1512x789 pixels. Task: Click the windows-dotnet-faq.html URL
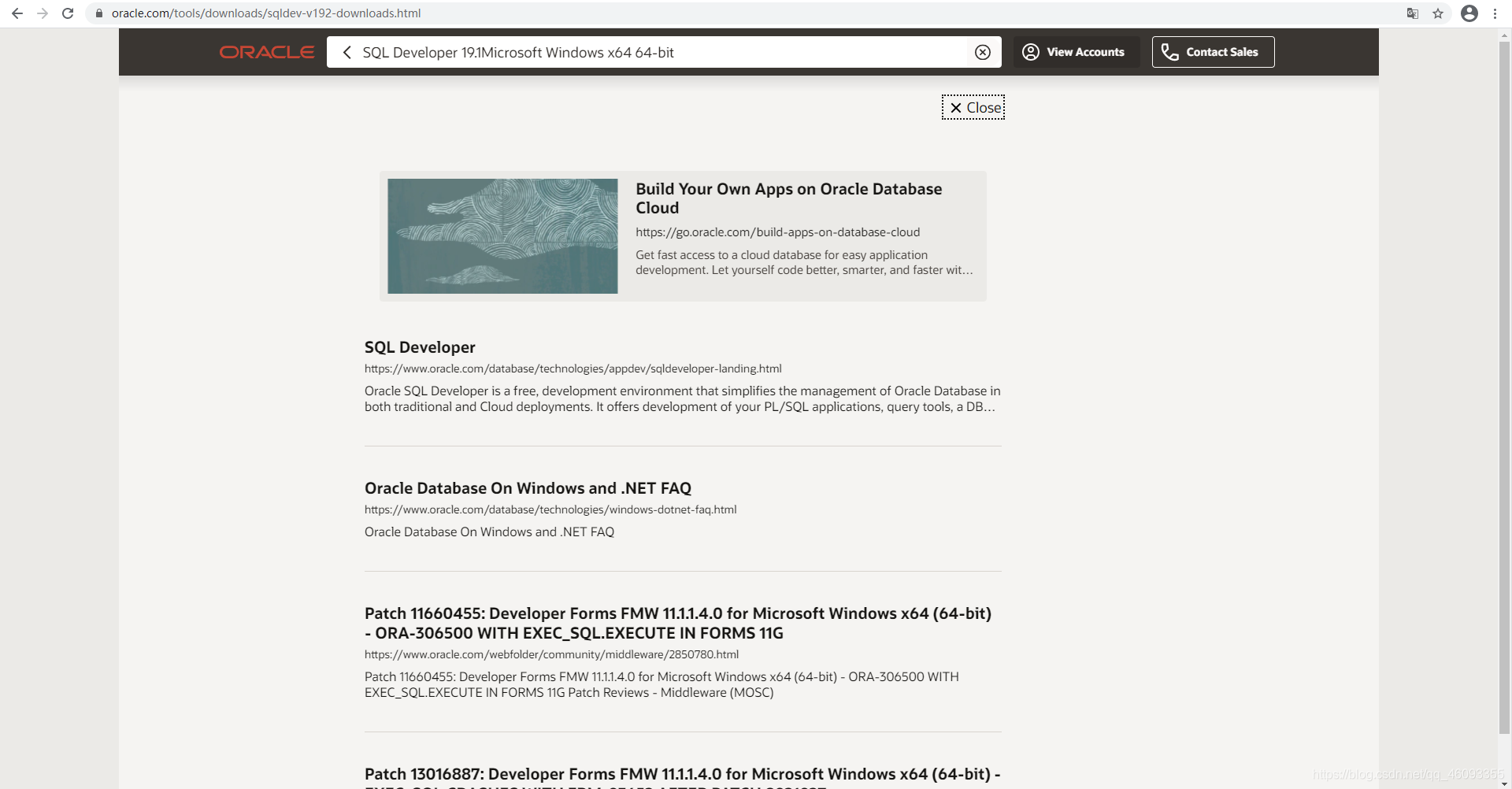tap(550, 509)
